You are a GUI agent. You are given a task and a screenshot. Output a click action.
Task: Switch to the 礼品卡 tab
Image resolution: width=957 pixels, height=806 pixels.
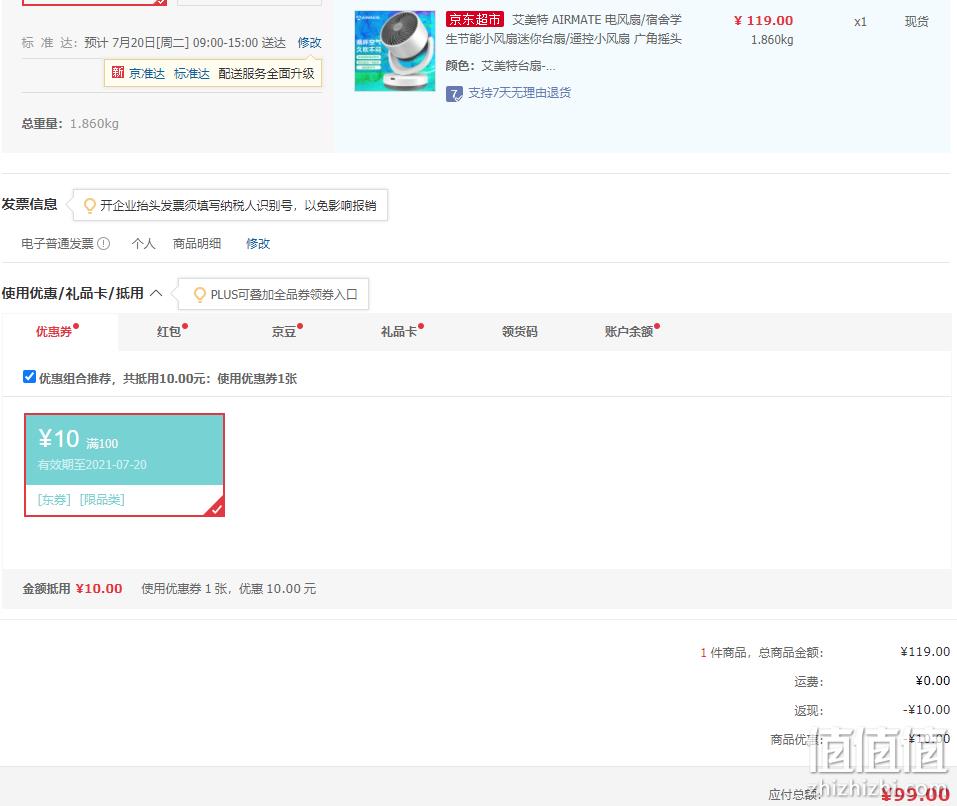coord(399,331)
